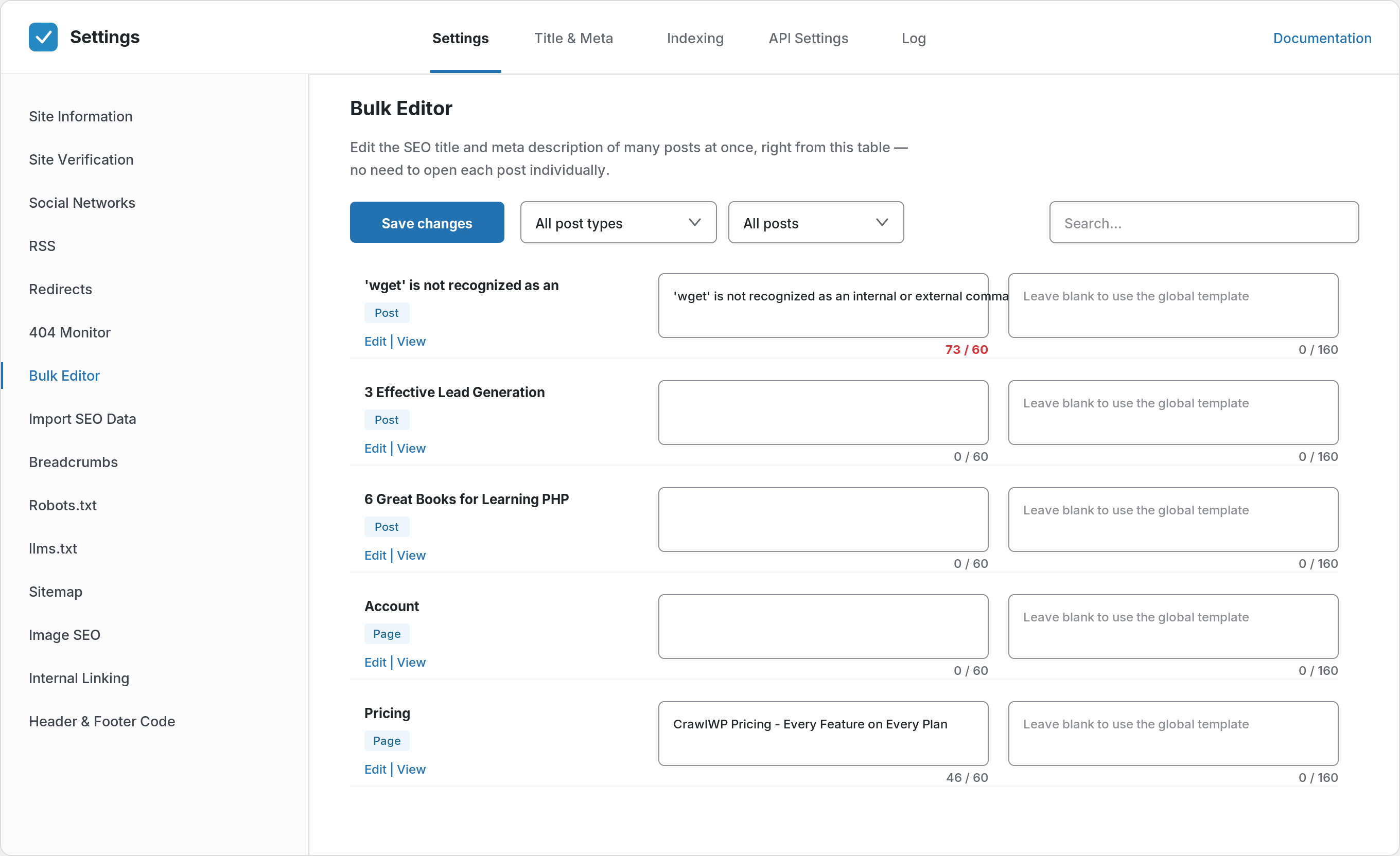1400x856 pixels.
Task: Click the Pricing SEO title field
Action: coord(824,733)
